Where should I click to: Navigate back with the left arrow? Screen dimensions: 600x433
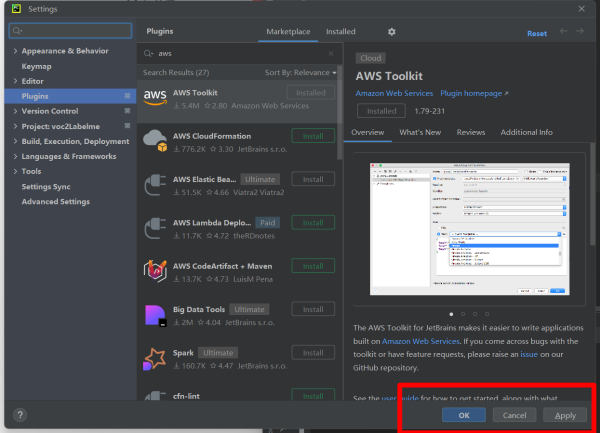point(565,32)
